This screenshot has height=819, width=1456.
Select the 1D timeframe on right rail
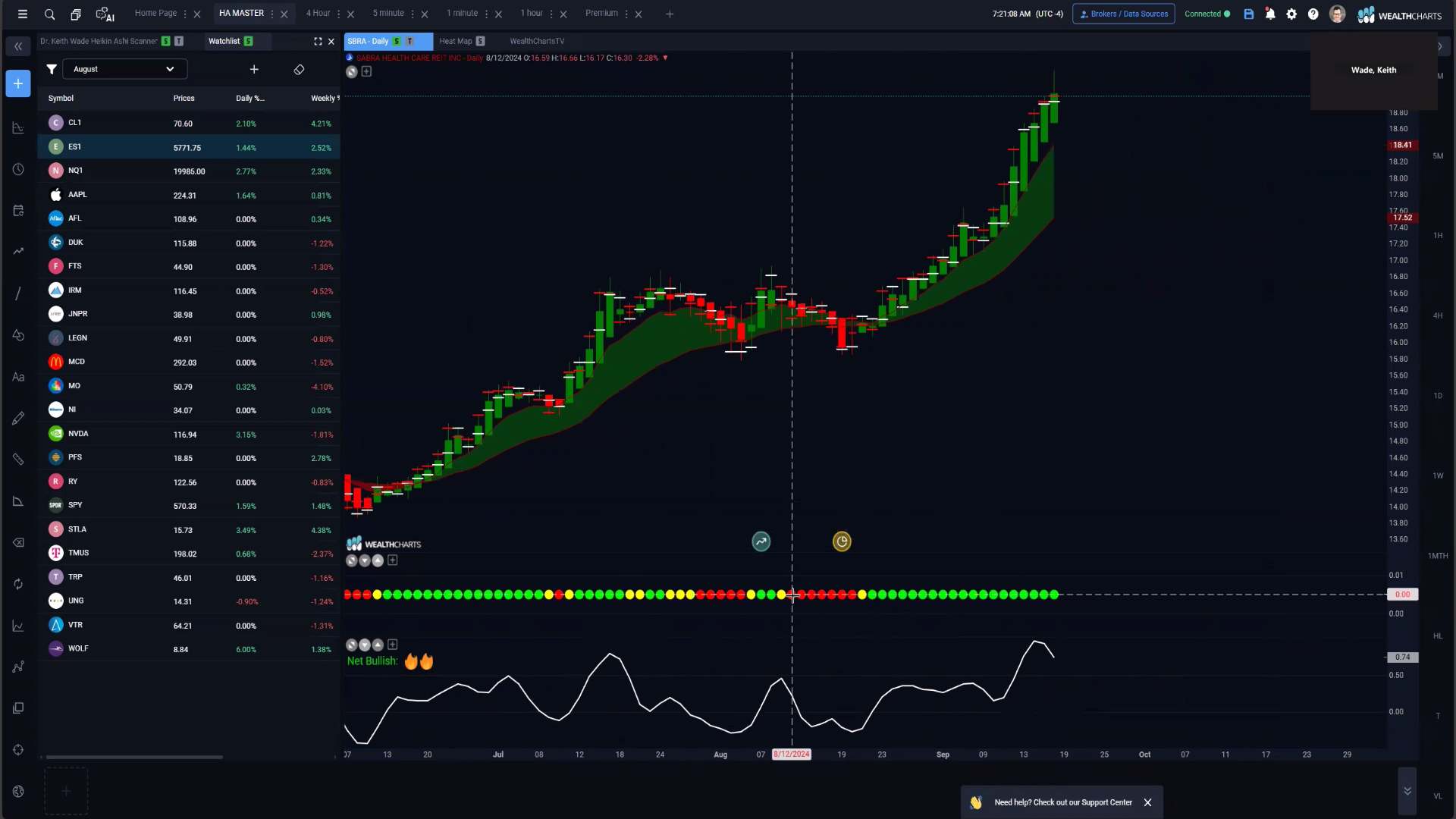[x=1438, y=396]
